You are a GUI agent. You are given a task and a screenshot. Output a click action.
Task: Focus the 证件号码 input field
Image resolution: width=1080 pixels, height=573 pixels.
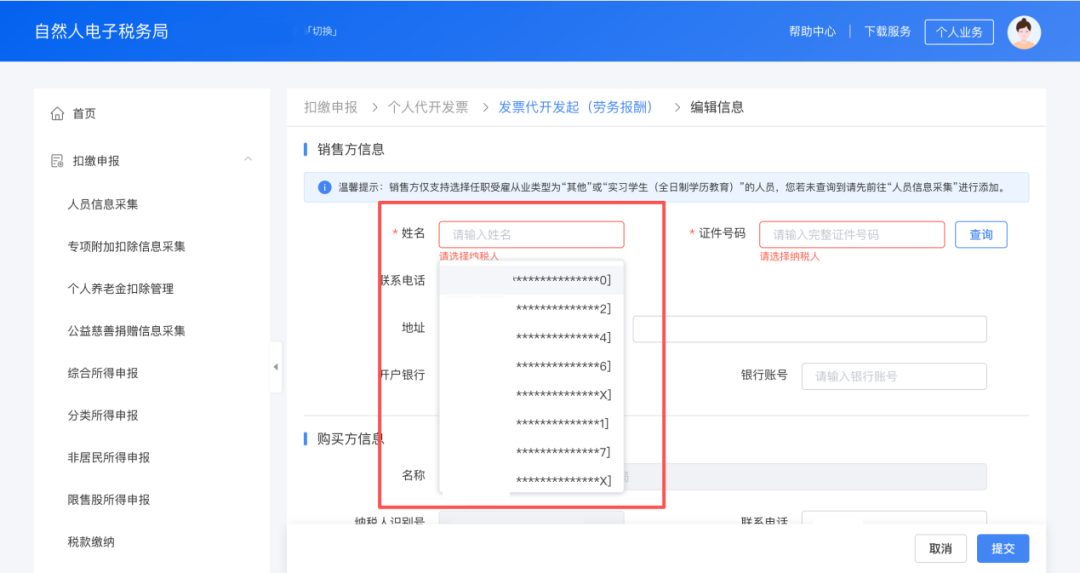point(851,235)
